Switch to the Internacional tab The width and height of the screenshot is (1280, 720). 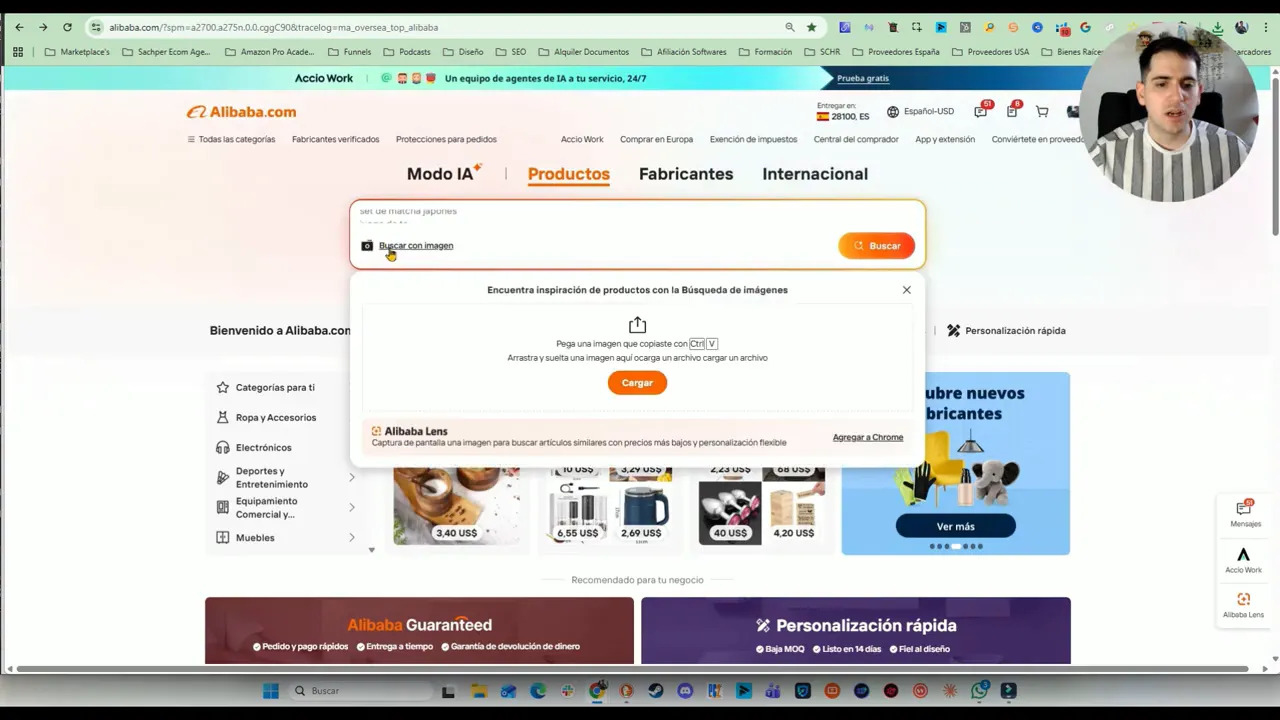click(x=815, y=174)
